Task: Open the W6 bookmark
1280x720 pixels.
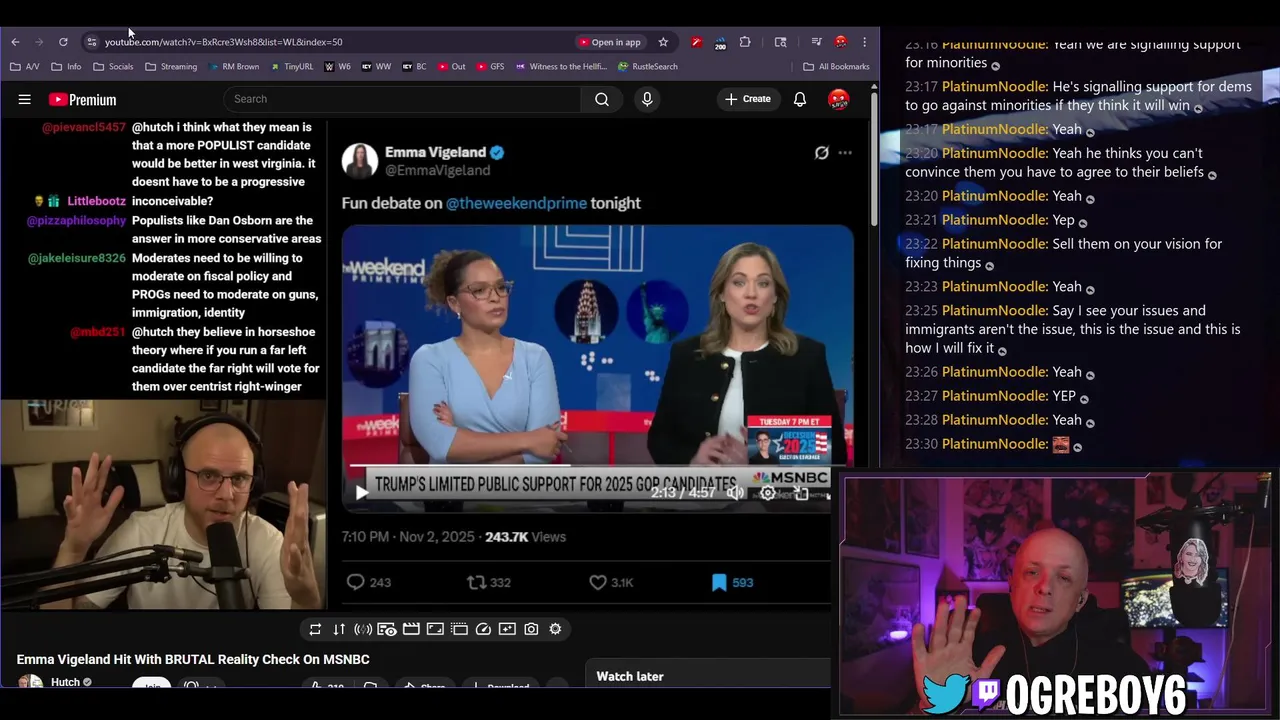Action: point(338,67)
